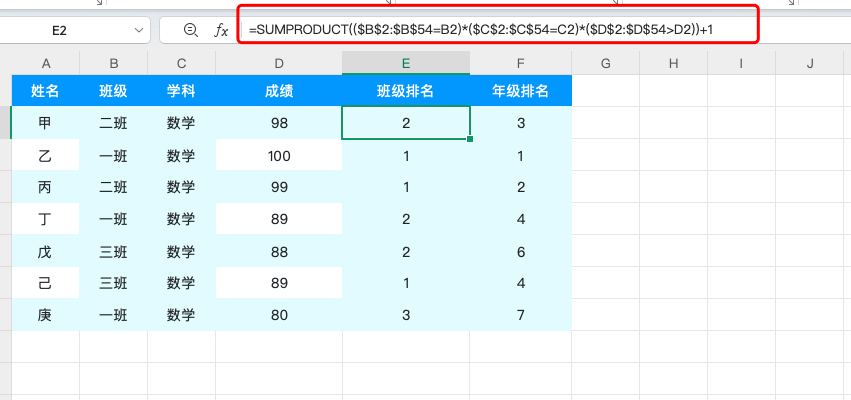Select the cell with name 甲
The image size is (851, 400).
(46, 123)
